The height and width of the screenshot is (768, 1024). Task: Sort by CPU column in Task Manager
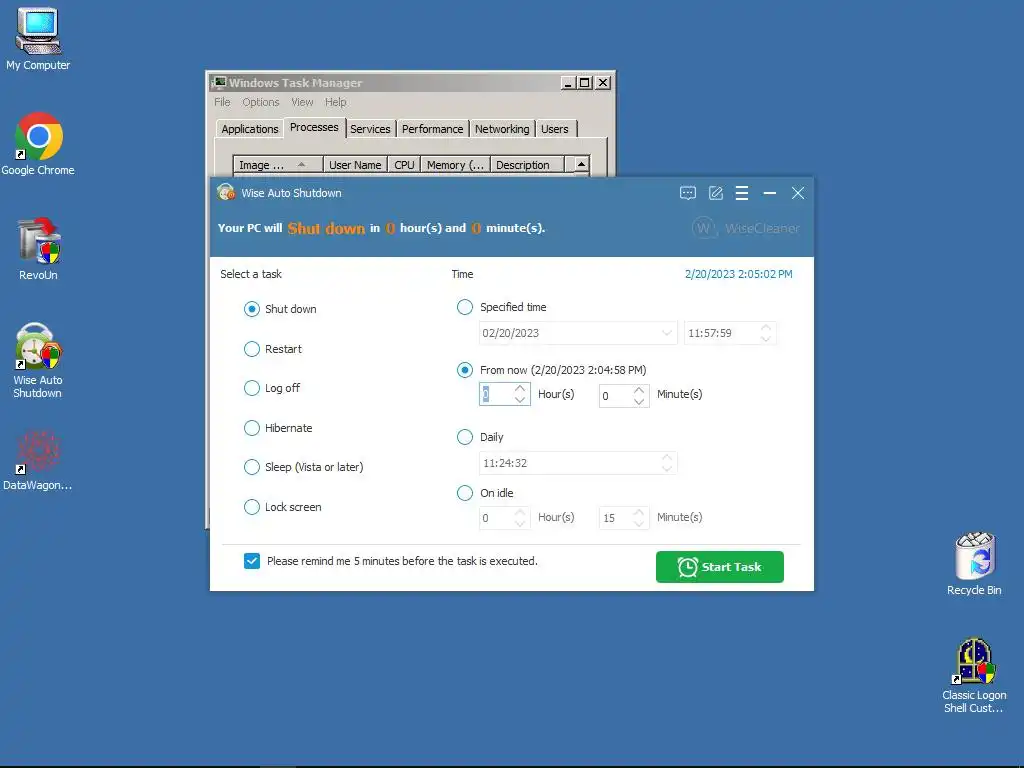(404, 165)
